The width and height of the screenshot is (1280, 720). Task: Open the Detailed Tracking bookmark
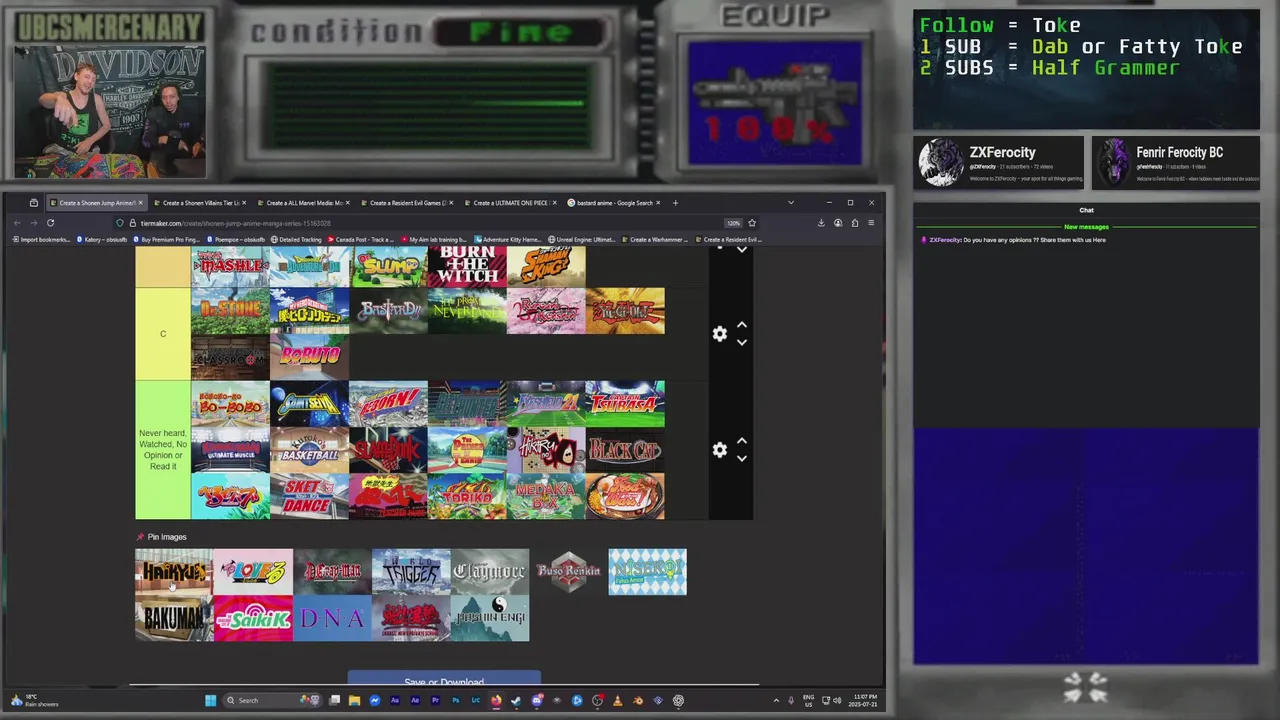click(295, 240)
